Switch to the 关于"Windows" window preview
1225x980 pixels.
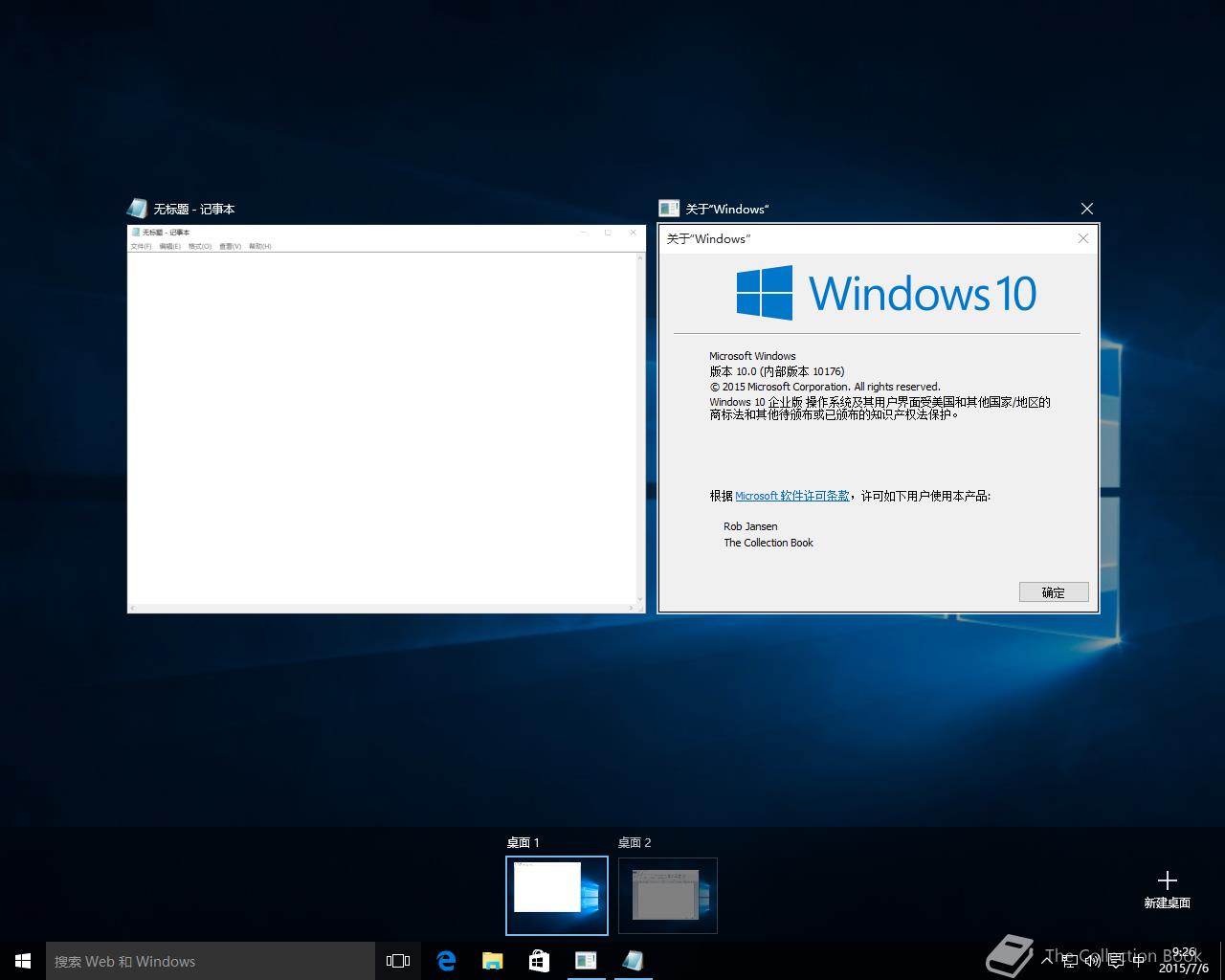click(879, 419)
